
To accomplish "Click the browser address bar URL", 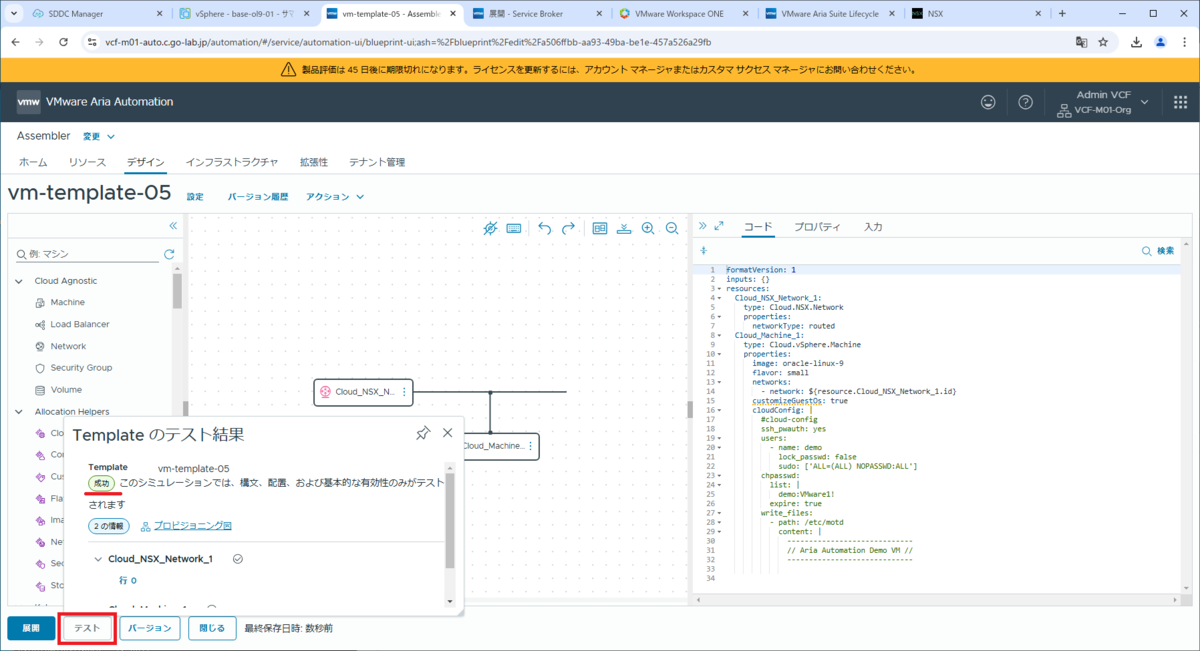I will tap(408, 43).
